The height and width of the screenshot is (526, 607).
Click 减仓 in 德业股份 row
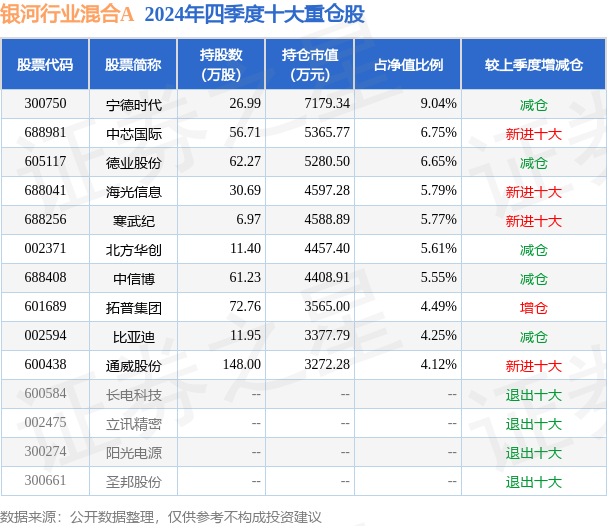coord(533,163)
